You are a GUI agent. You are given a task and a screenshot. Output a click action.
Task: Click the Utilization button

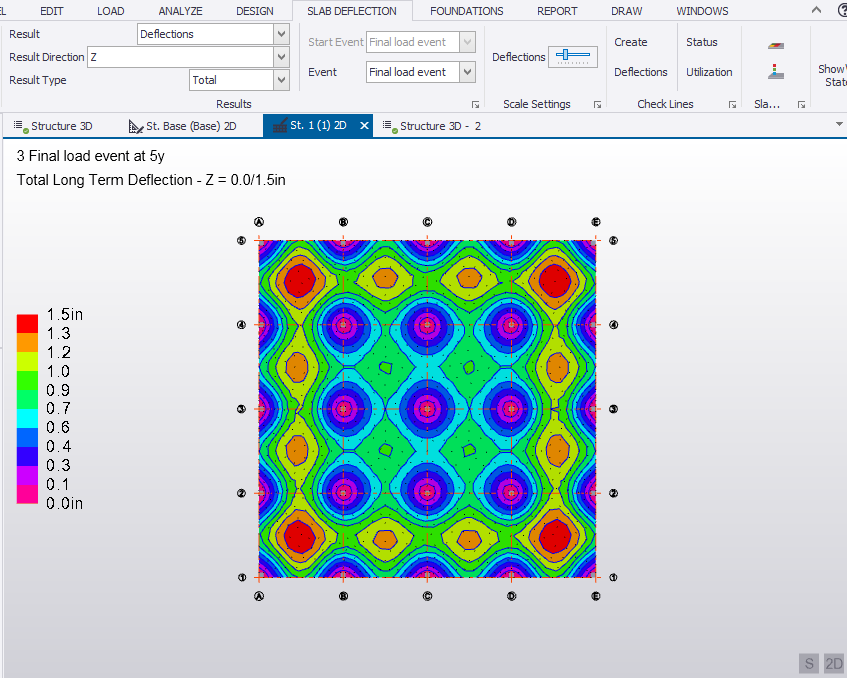coord(708,72)
